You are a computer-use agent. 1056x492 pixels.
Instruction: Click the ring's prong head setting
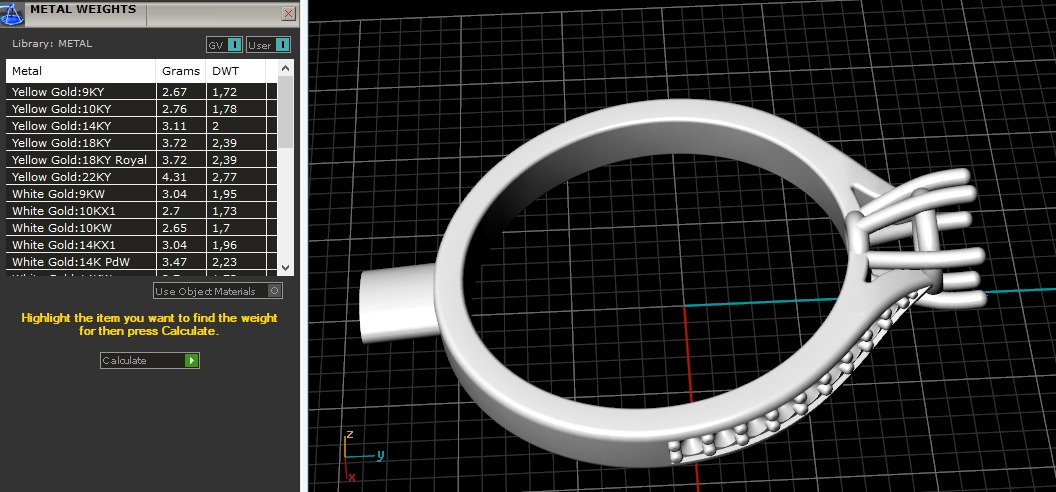click(x=916, y=239)
